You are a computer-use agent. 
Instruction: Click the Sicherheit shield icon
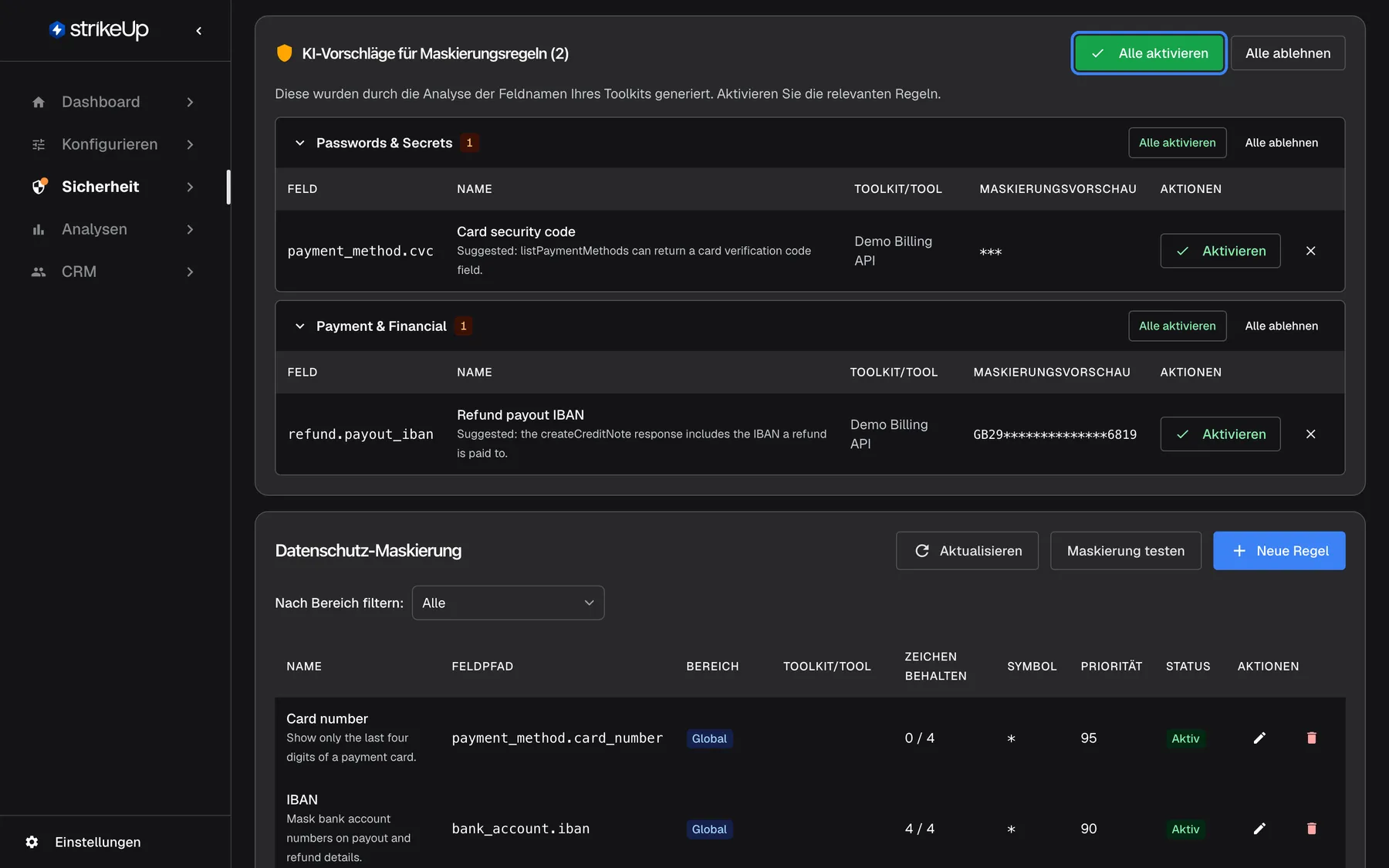coord(39,186)
